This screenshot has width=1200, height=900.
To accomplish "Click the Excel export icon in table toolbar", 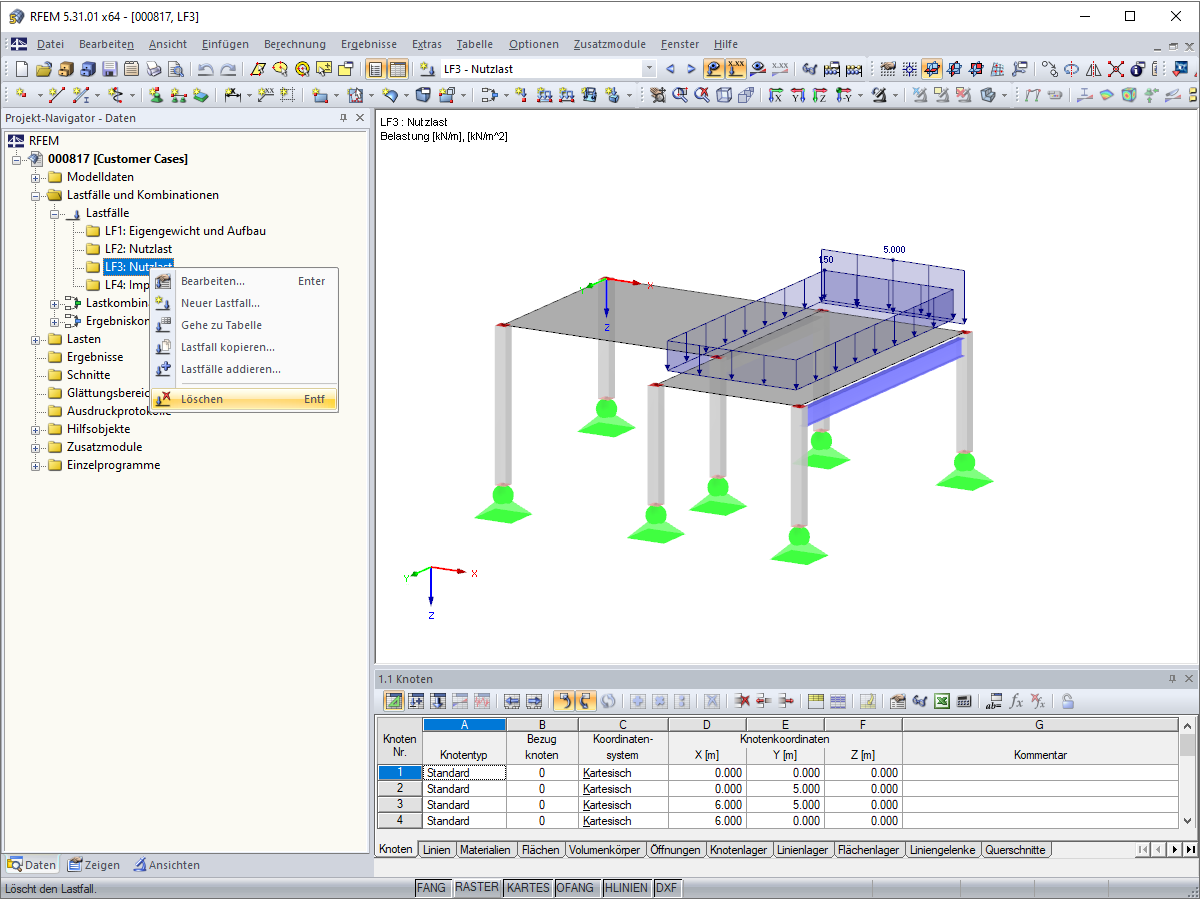I will 941,701.
